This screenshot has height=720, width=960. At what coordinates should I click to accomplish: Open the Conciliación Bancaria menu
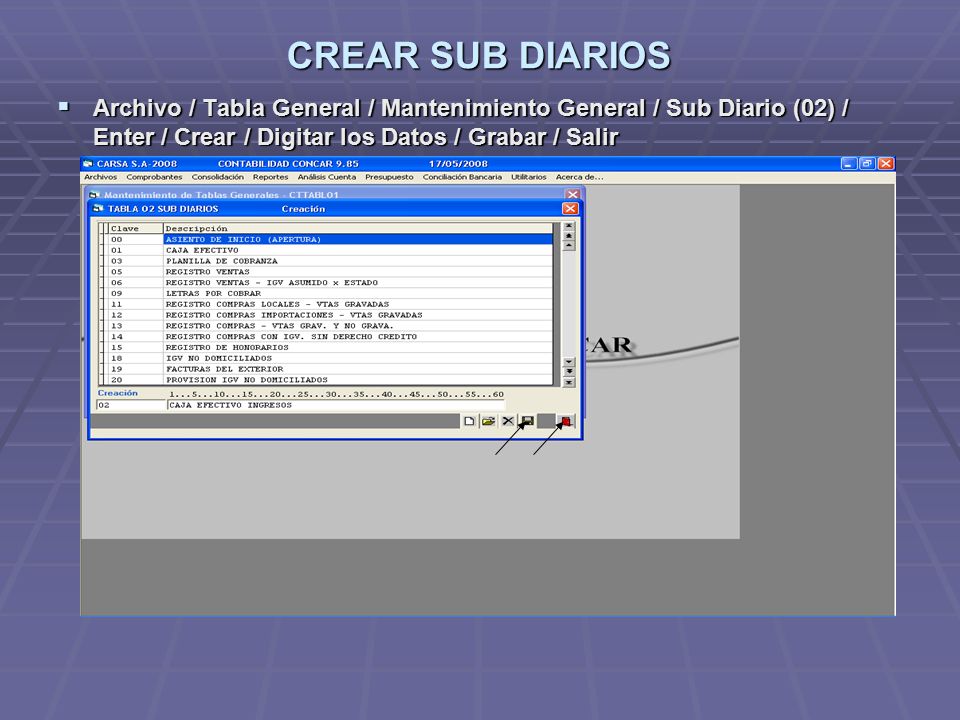(x=462, y=177)
